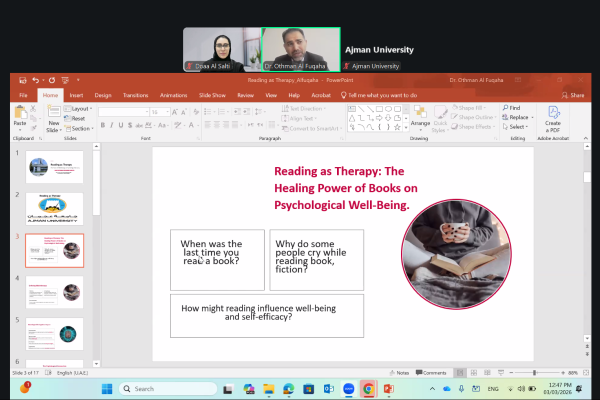Click the Text Highlight Color icon
Image resolution: width=600 pixels, height=400 pixels.
178,125
